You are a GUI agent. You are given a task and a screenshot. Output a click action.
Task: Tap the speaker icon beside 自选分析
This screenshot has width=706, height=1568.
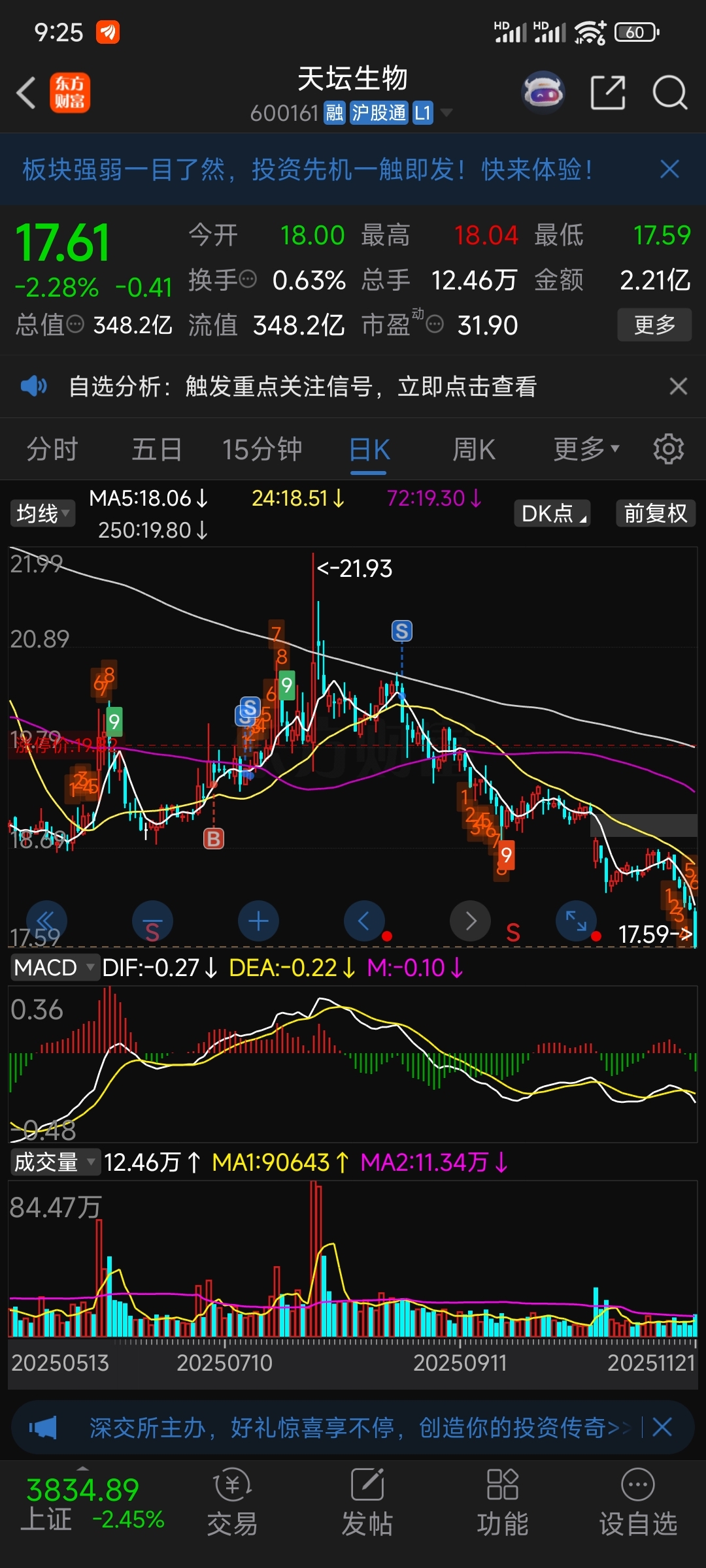[x=33, y=386]
